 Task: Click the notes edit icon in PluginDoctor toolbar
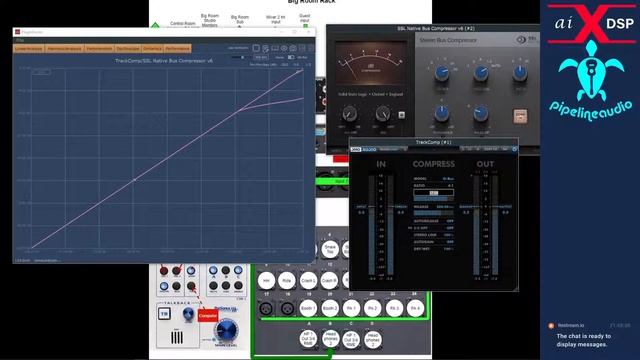pyautogui.click(x=265, y=49)
